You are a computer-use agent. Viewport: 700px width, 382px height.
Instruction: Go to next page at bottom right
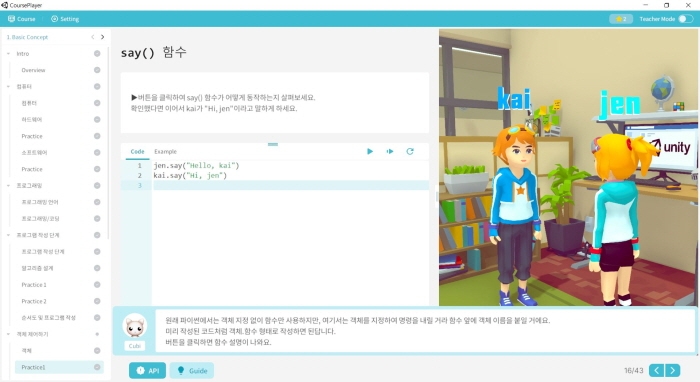pyautogui.click(x=673, y=370)
